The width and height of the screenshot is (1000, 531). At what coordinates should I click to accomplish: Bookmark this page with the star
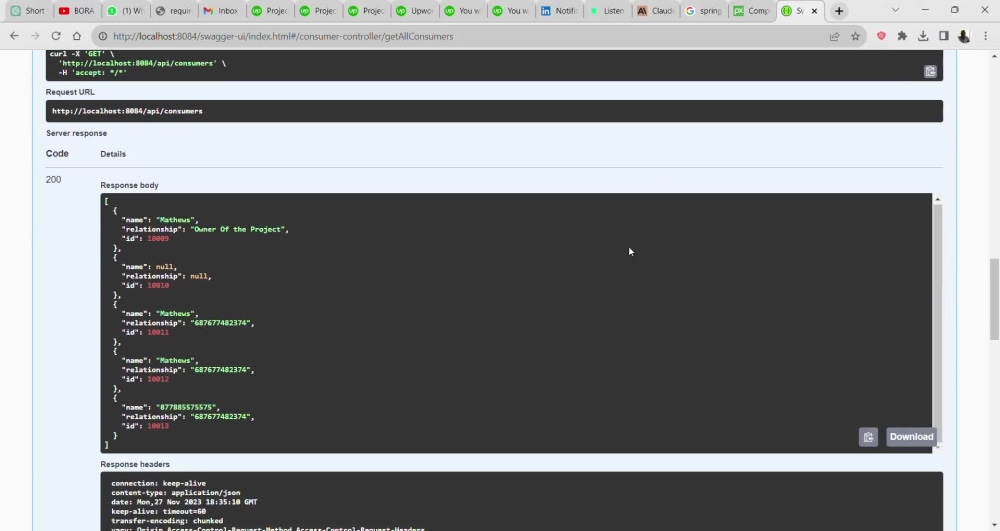[x=855, y=36]
